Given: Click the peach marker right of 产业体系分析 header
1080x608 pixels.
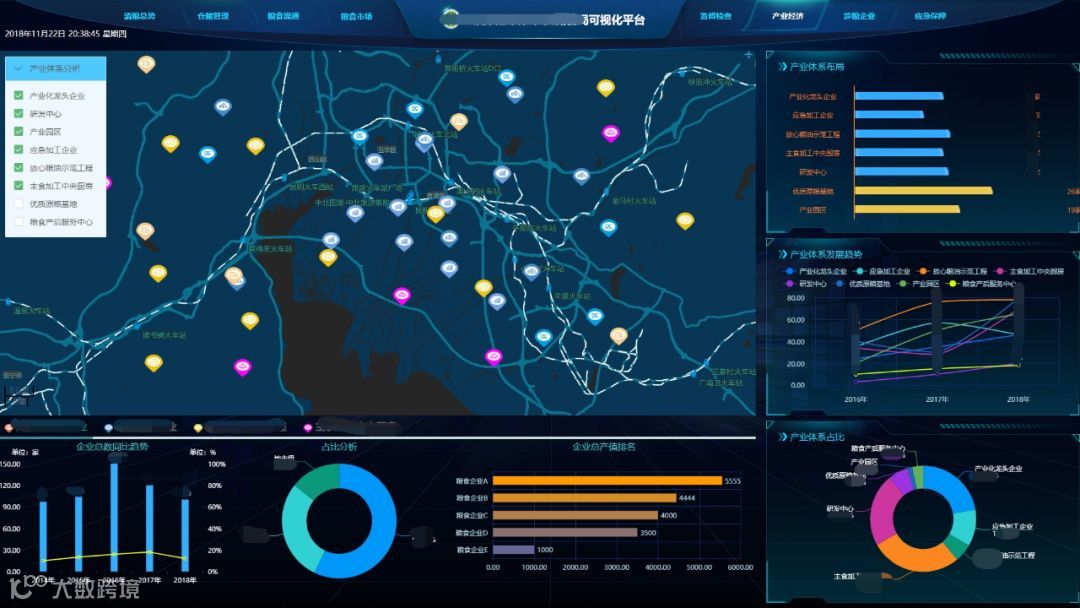Looking at the screenshot, I should [x=146, y=64].
